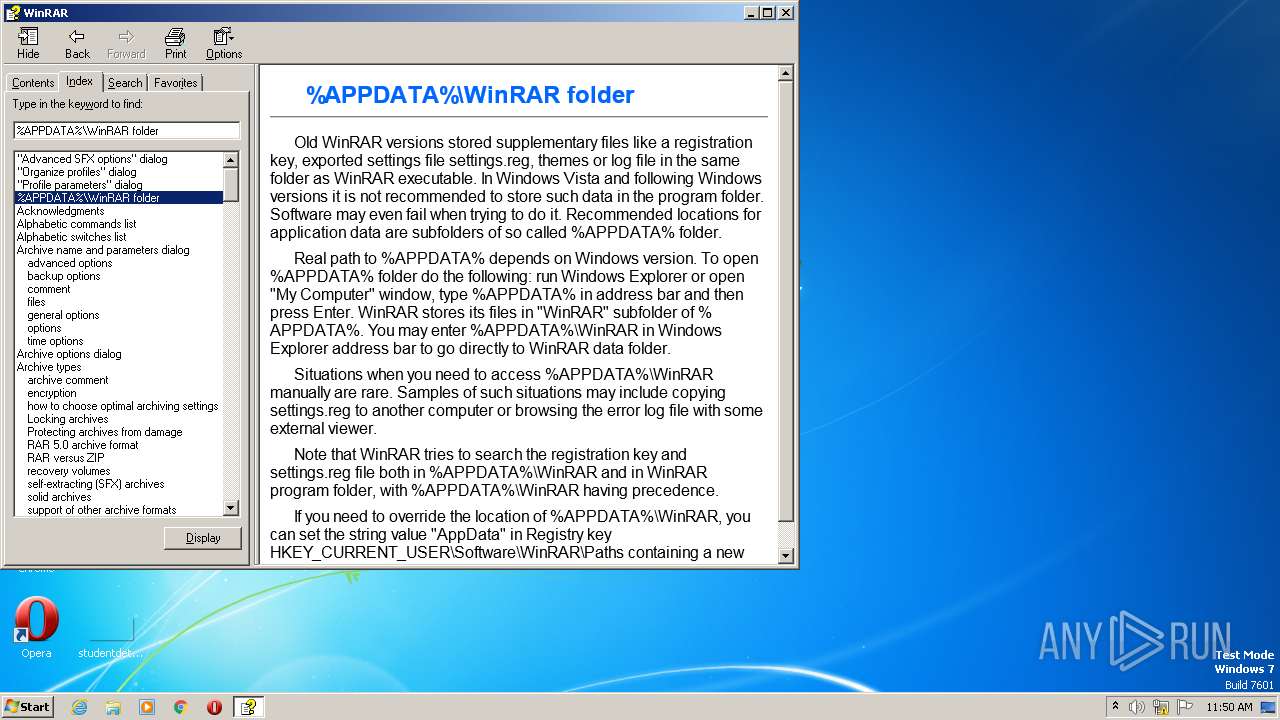
Task: Select "Organize profiles" dialog entry
Action: point(76,172)
